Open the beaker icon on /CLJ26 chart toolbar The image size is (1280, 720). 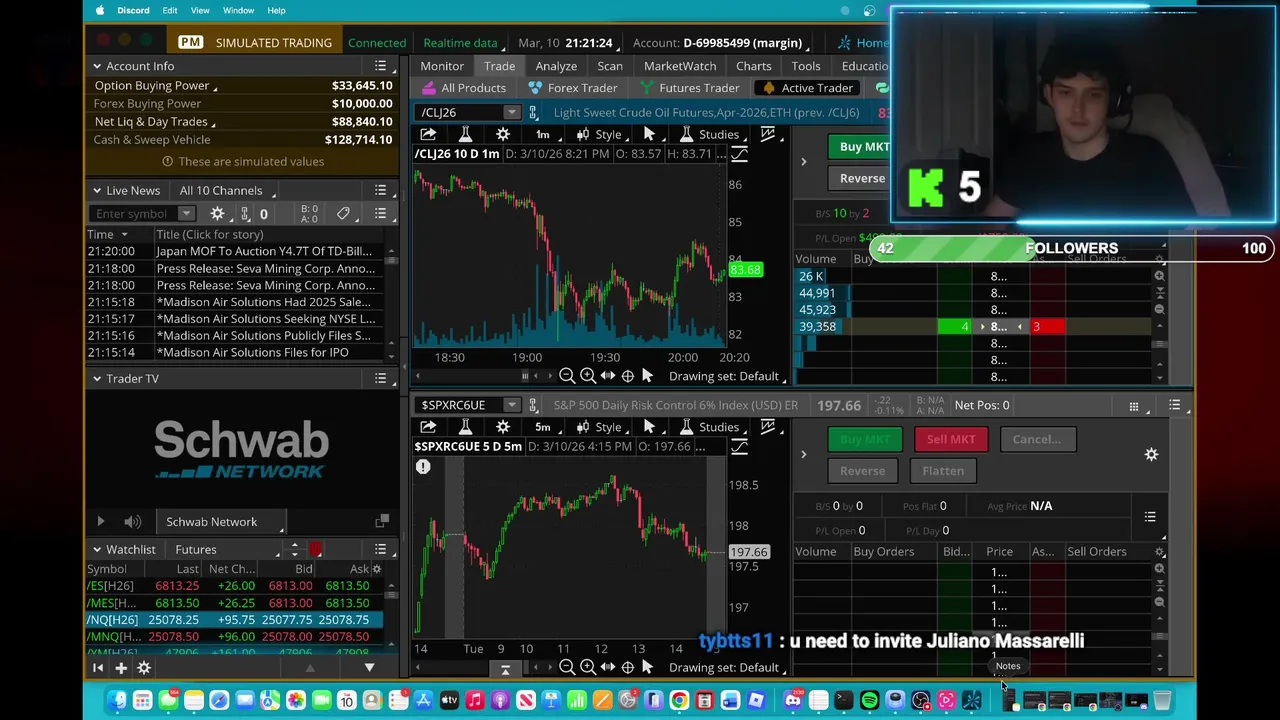point(465,134)
